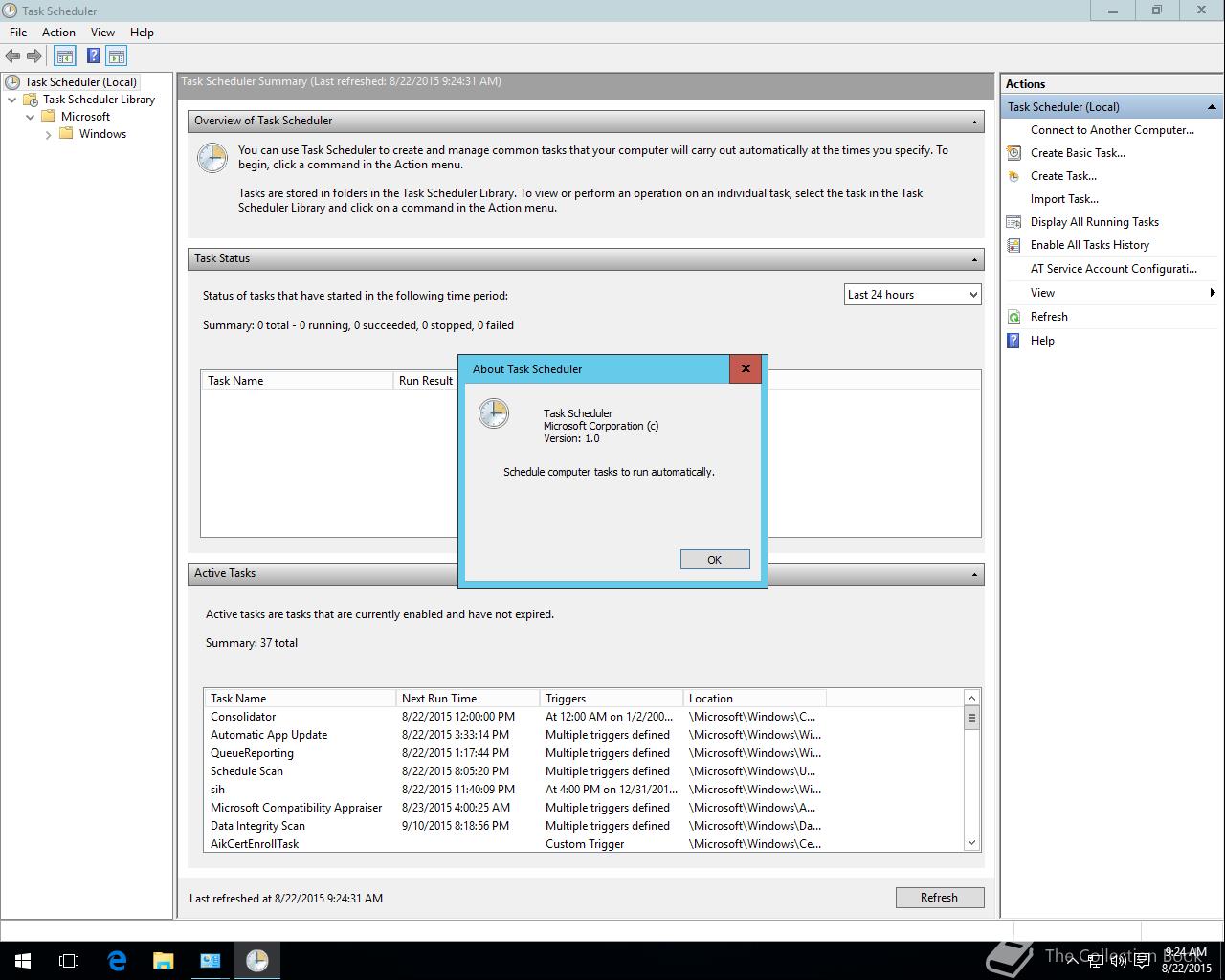
Task: Open the View menu in menu bar
Action: click(x=102, y=33)
